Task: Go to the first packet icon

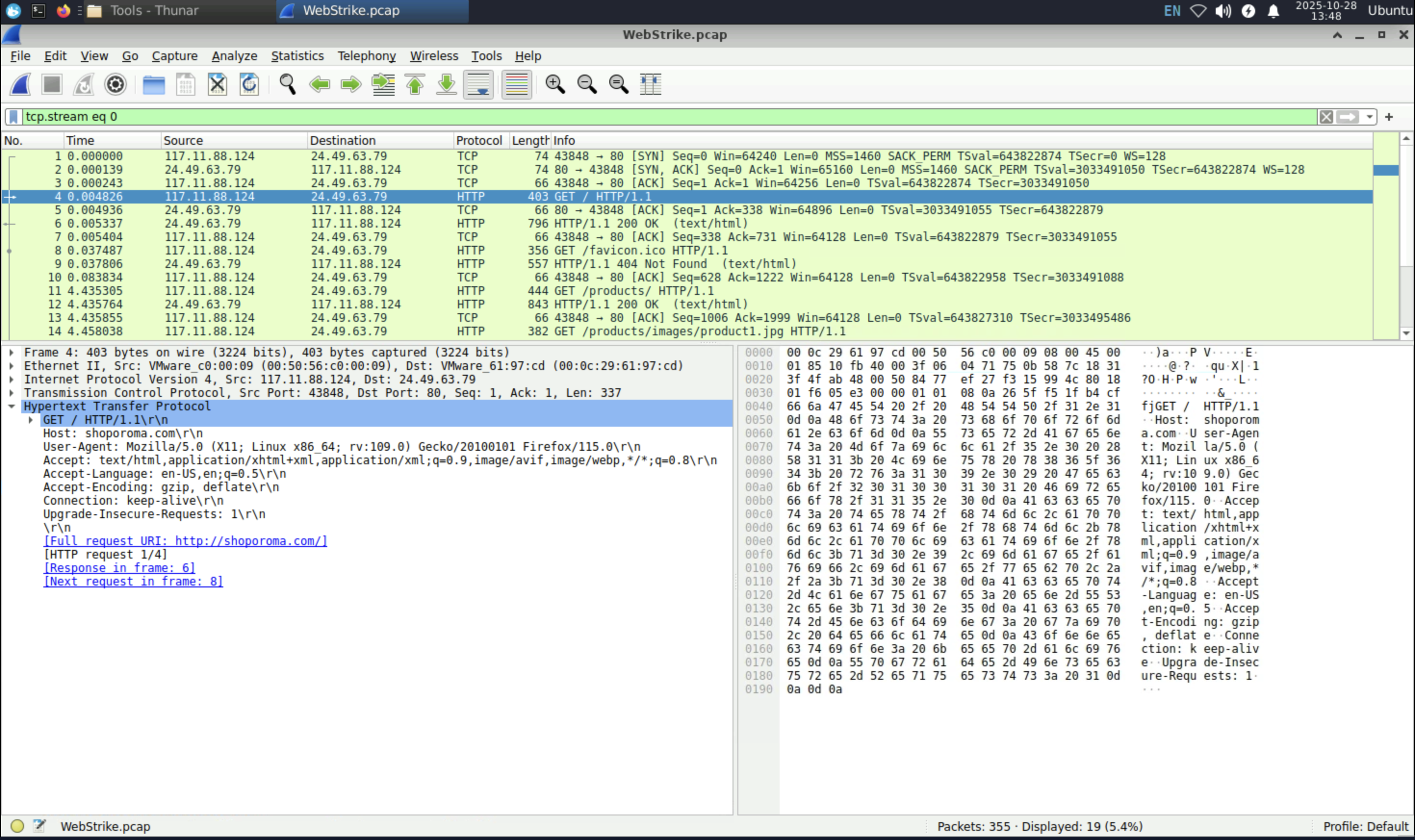Action: [415, 85]
